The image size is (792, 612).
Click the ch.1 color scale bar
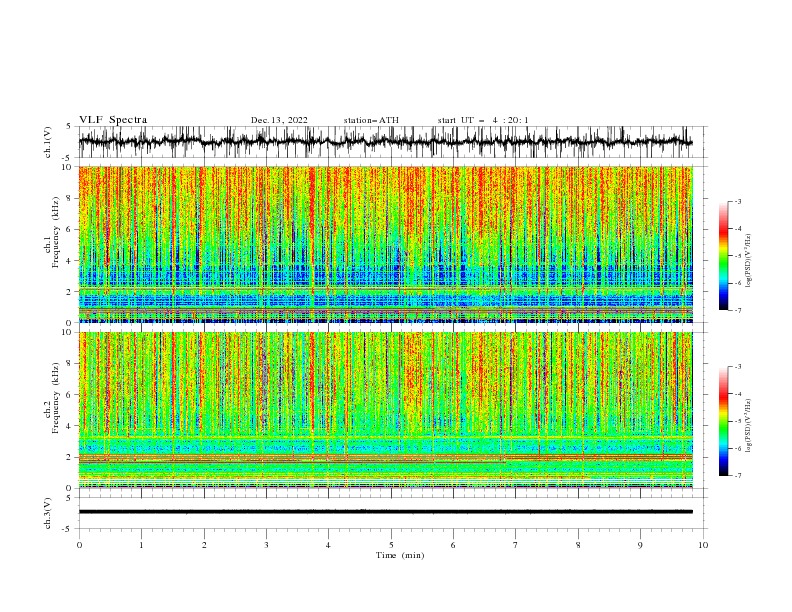pyautogui.click(x=723, y=256)
